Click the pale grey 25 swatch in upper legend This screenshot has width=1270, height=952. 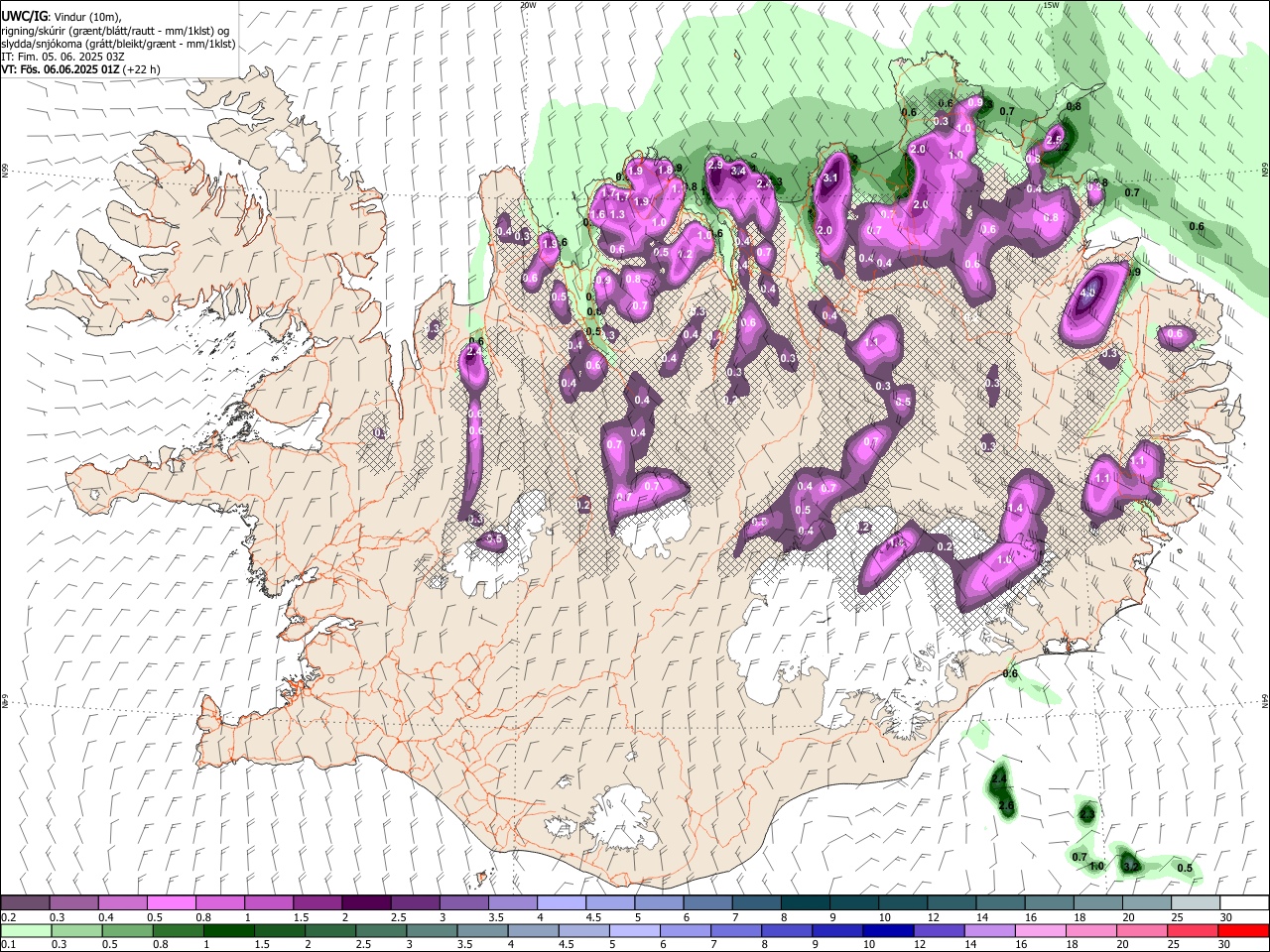click(x=1195, y=903)
